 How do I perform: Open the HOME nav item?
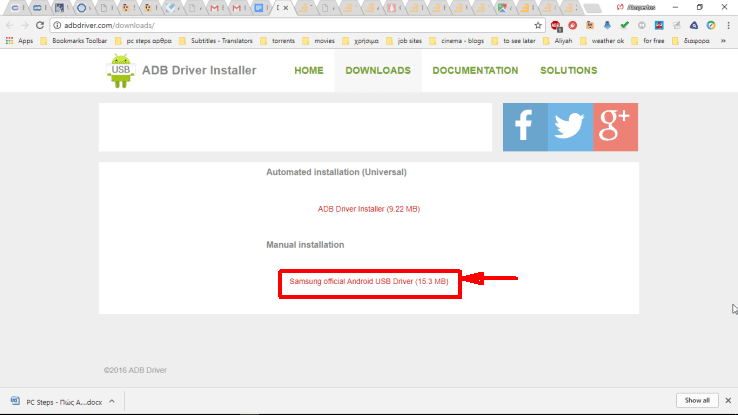pos(309,71)
